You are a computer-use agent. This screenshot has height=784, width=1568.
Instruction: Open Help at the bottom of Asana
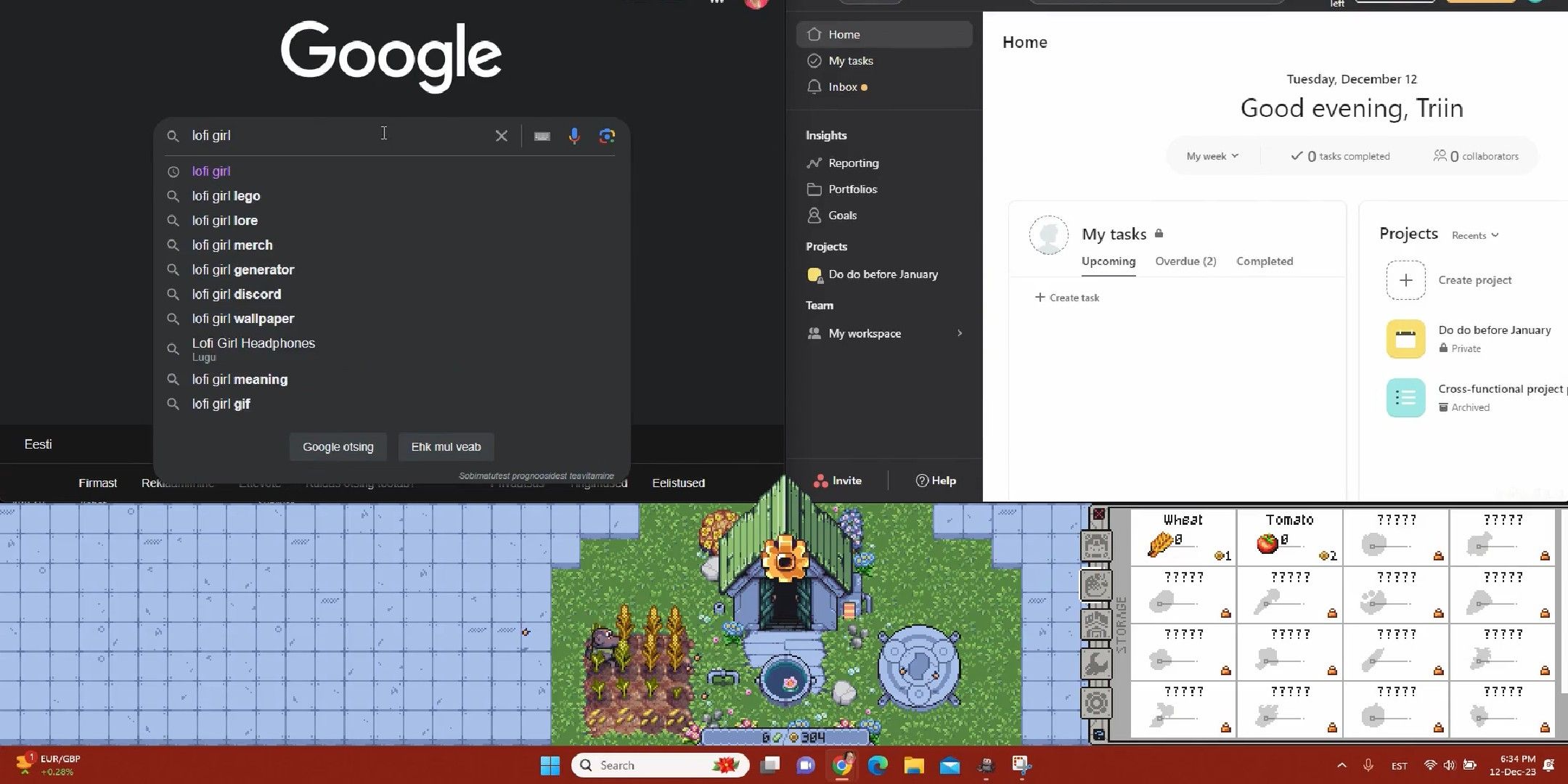click(x=936, y=481)
